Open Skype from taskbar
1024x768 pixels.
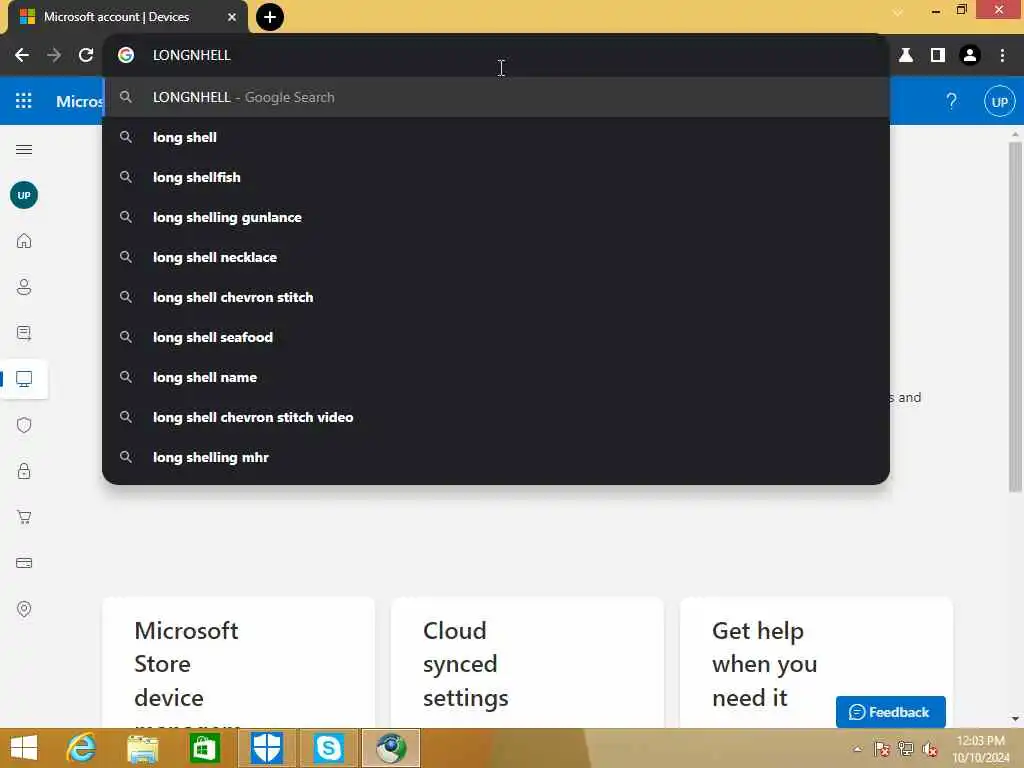pyautogui.click(x=328, y=748)
